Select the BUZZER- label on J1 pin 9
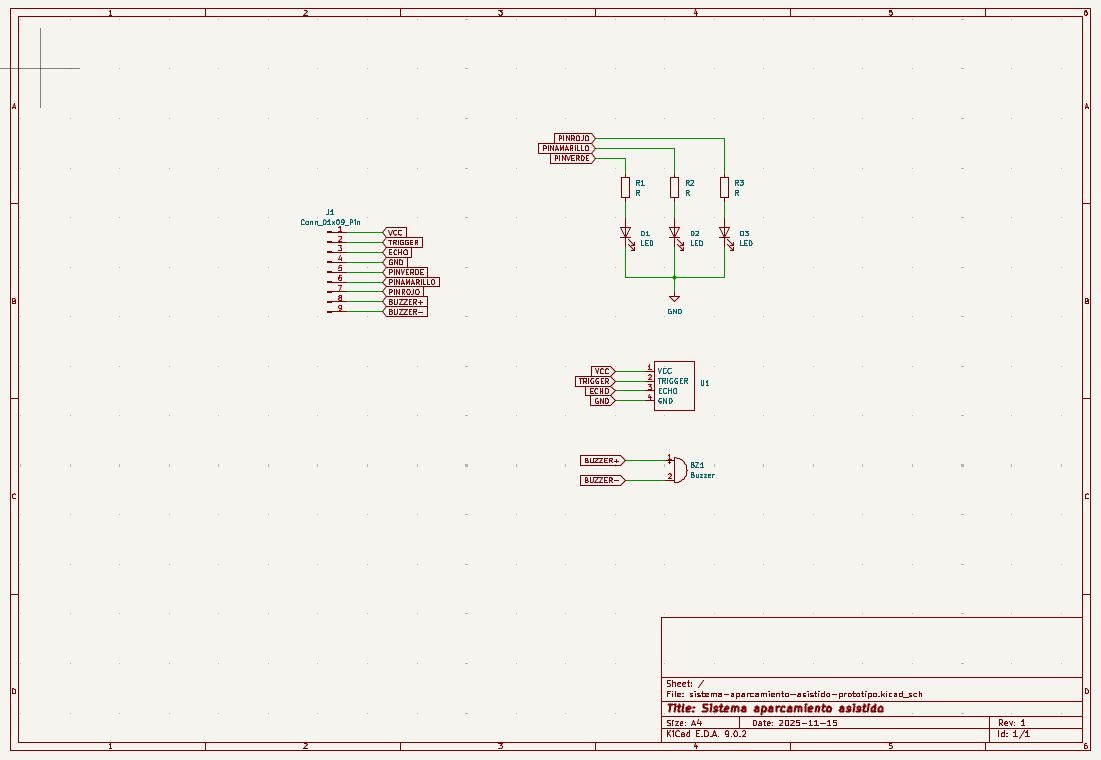Screen dimensions: 1101x760 pos(405,312)
